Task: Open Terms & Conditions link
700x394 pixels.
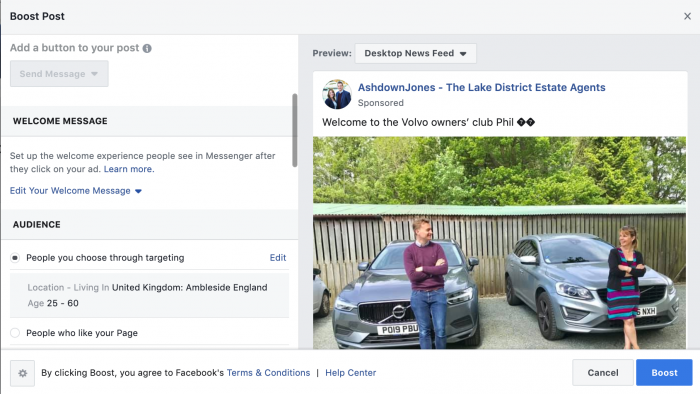Action: (268, 373)
